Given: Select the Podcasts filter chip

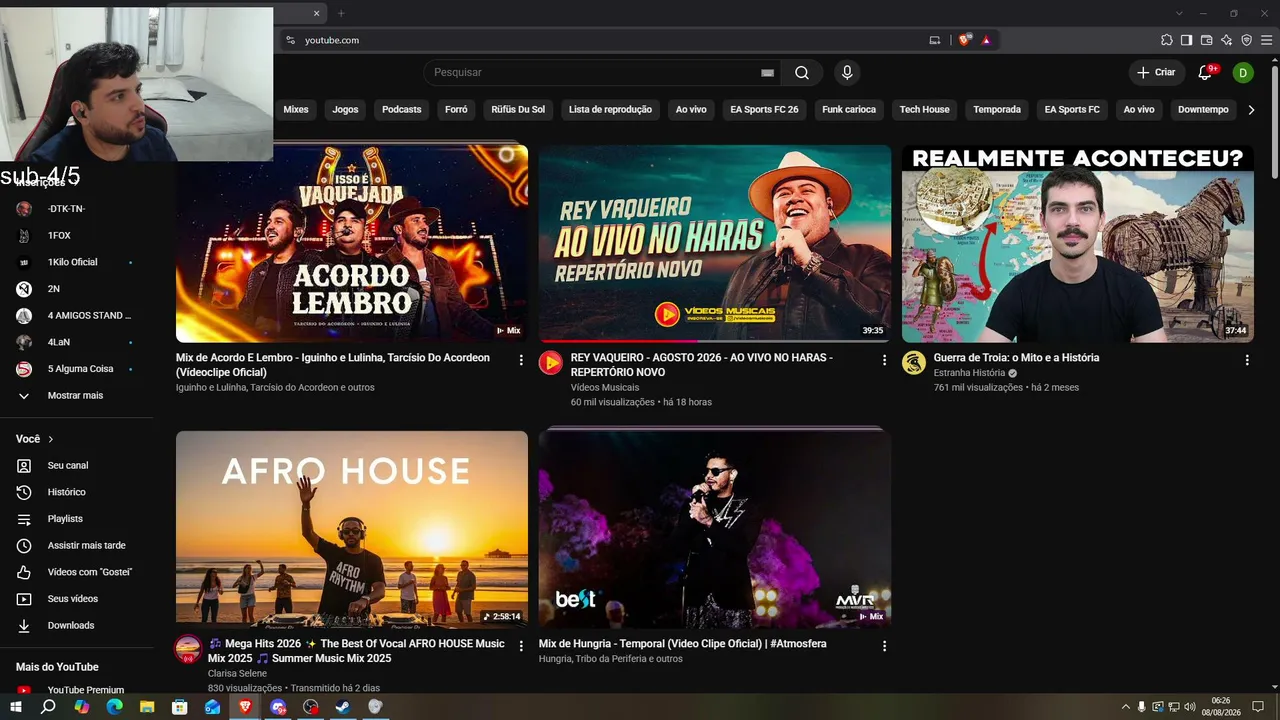Looking at the screenshot, I should pyautogui.click(x=402, y=109).
